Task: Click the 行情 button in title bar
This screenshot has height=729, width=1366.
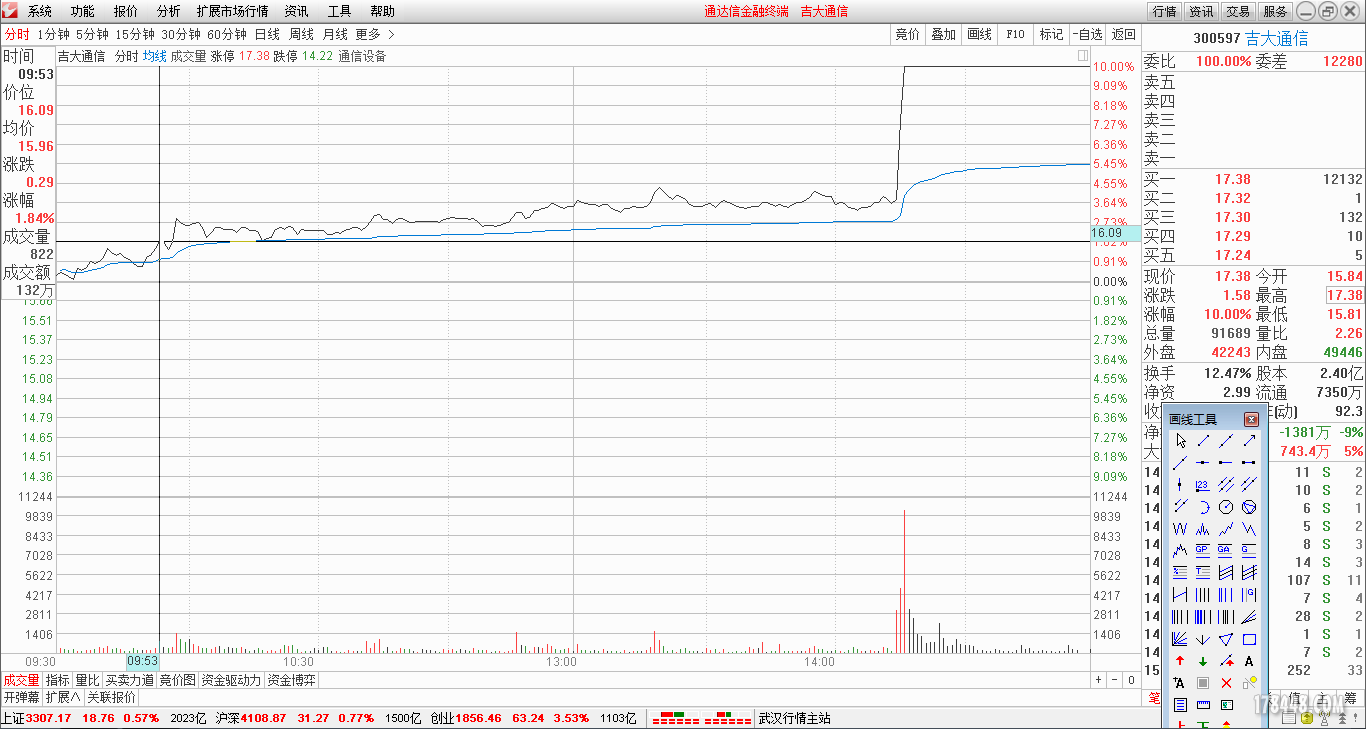Action: [x=1164, y=12]
